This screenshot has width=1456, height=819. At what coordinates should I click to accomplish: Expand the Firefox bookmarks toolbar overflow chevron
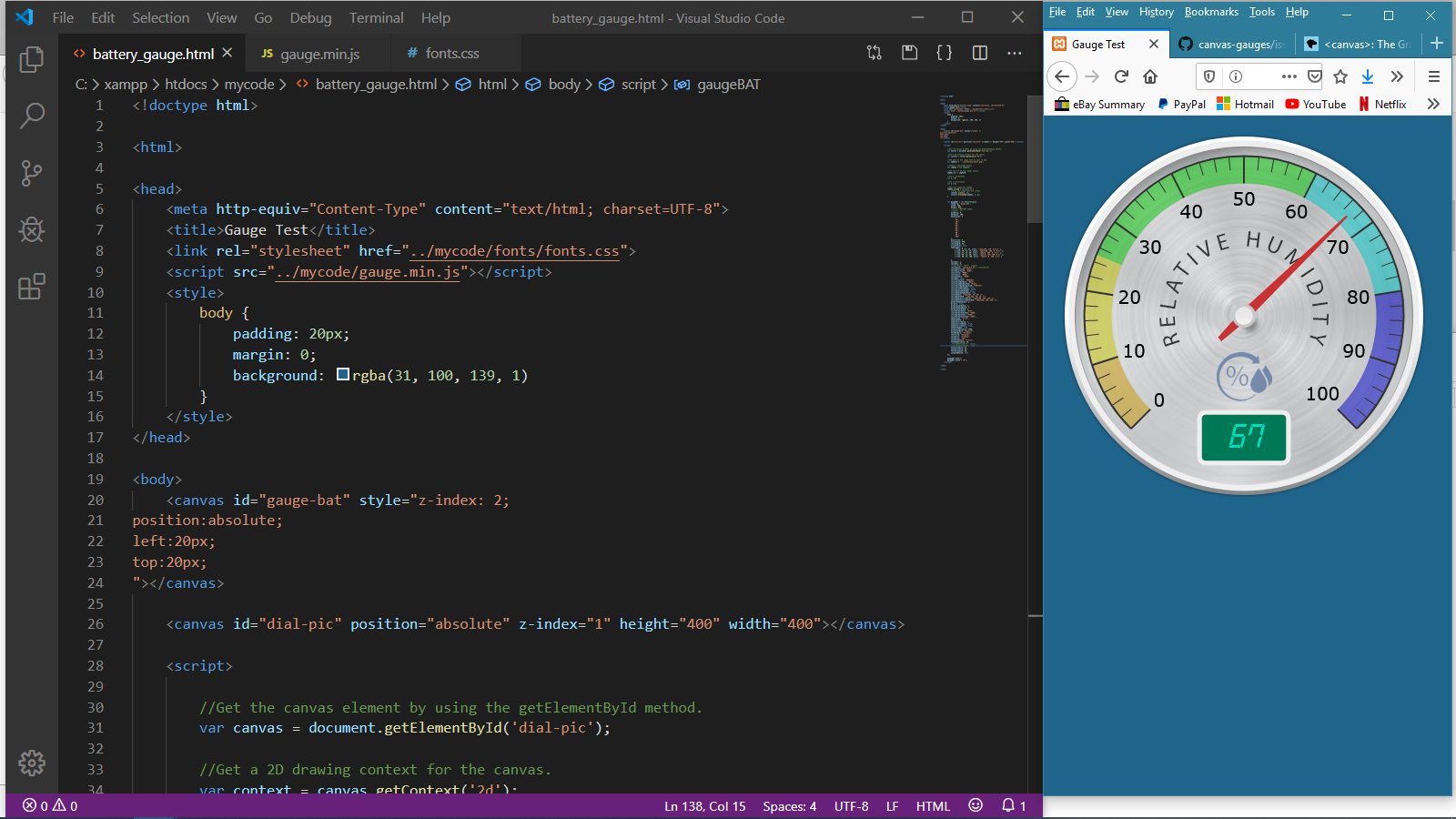tap(1433, 104)
